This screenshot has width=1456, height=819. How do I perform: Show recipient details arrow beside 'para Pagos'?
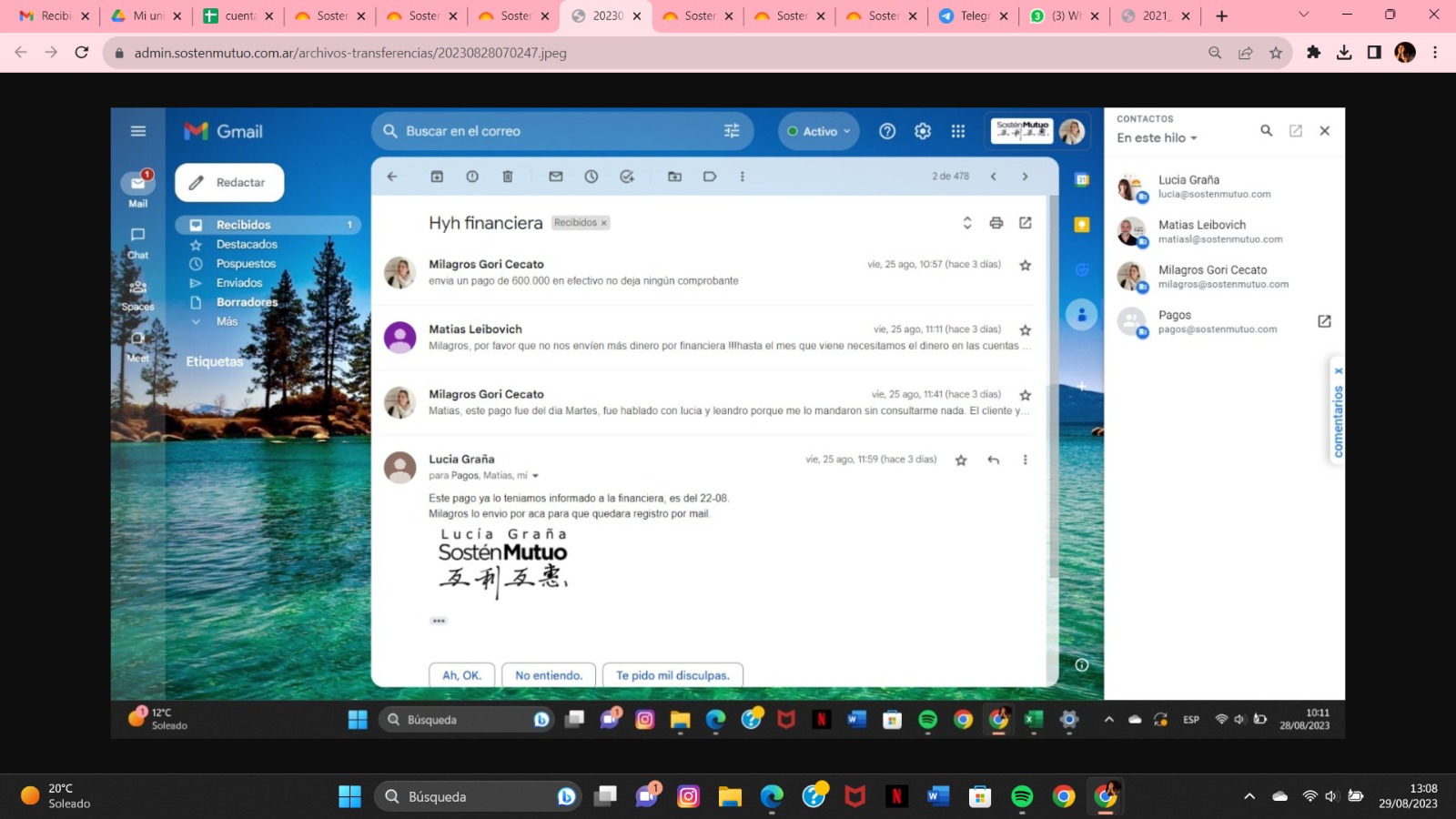[535, 476]
